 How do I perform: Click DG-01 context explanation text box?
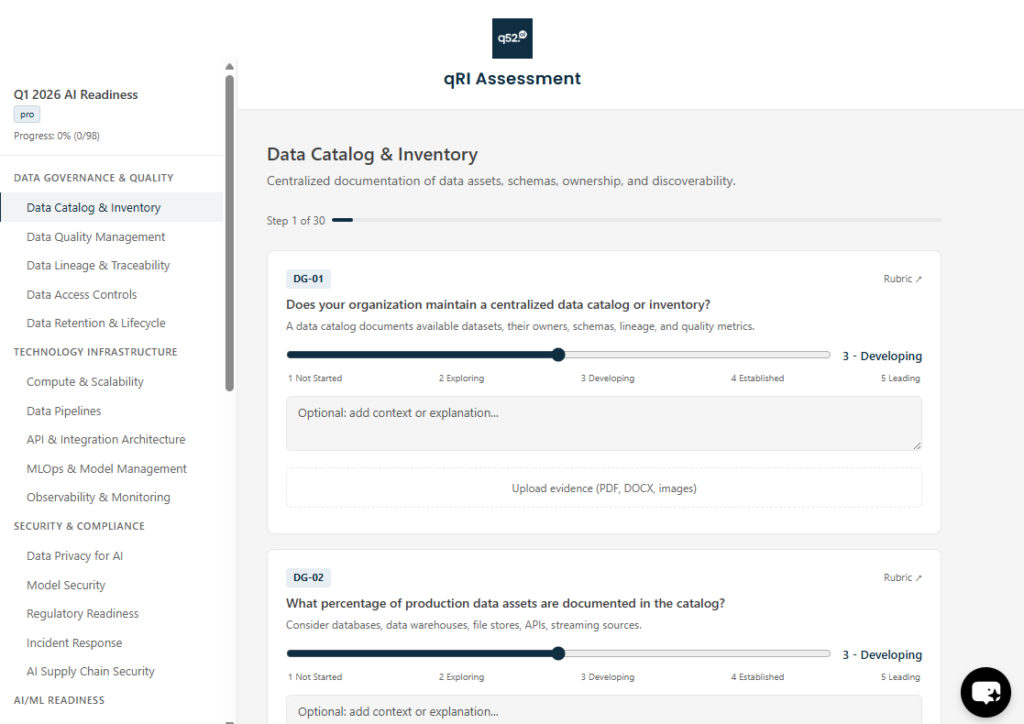pyautogui.click(x=604, y=423)
